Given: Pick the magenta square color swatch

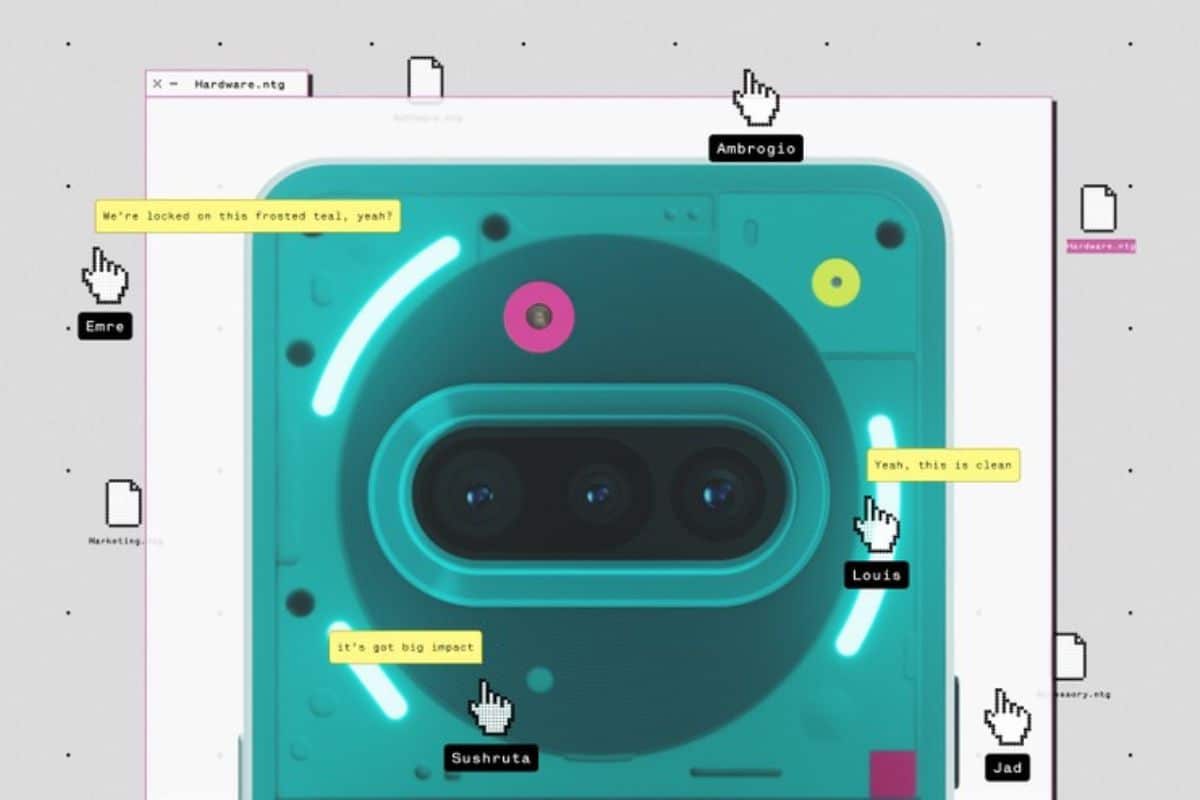Looking at the screenshot, I should tap(892, 773).
